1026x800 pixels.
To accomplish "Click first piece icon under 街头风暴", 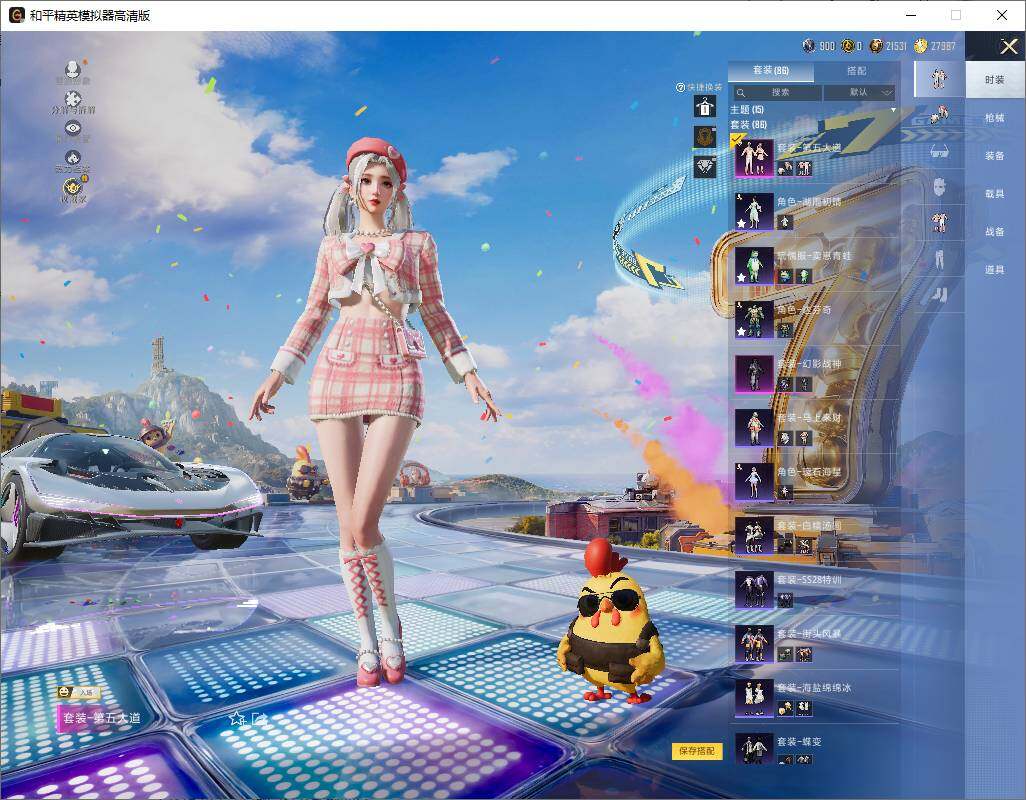I will 785,654.
